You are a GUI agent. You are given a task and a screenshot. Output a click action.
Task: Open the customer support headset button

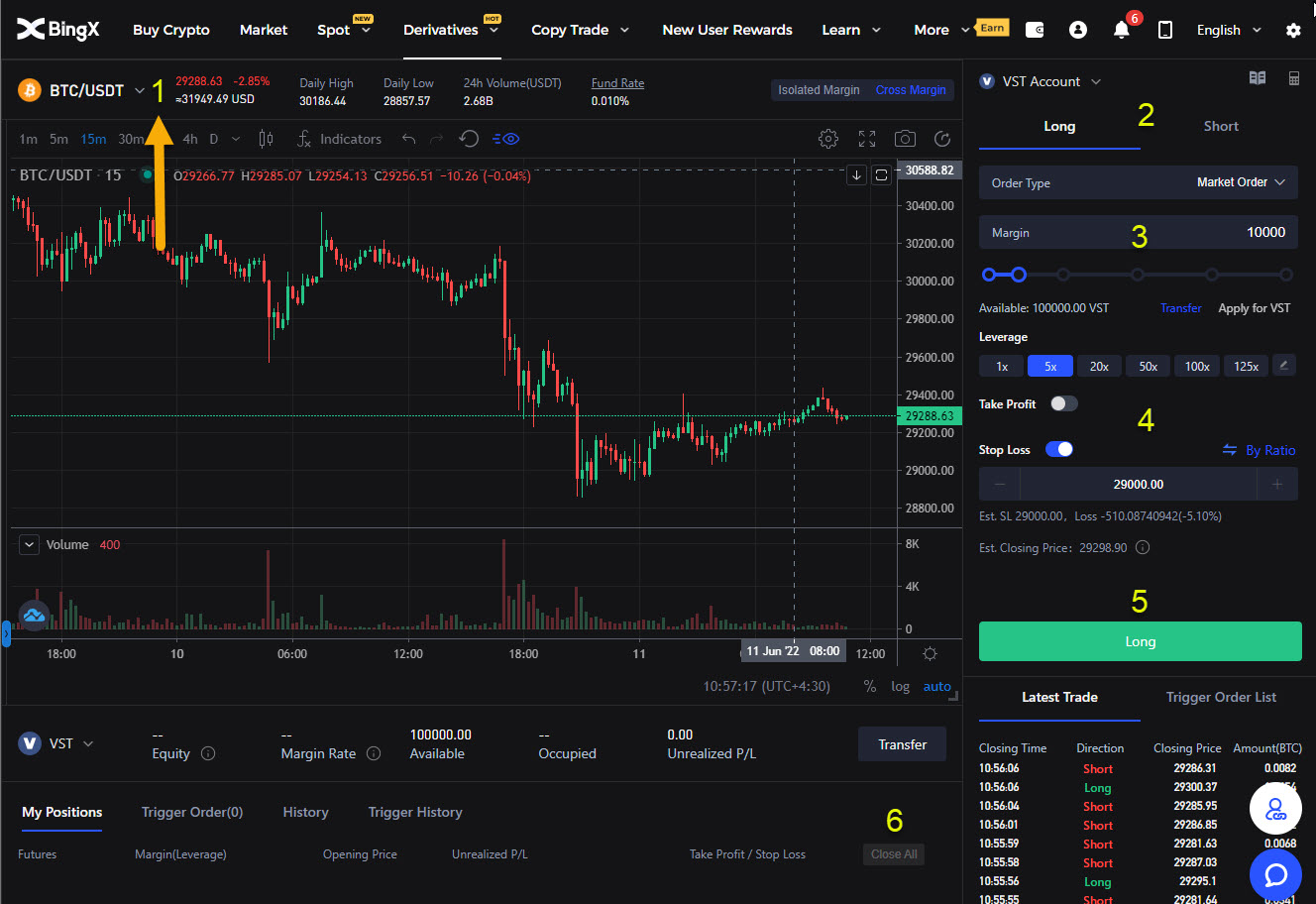tap(1275, 808)
